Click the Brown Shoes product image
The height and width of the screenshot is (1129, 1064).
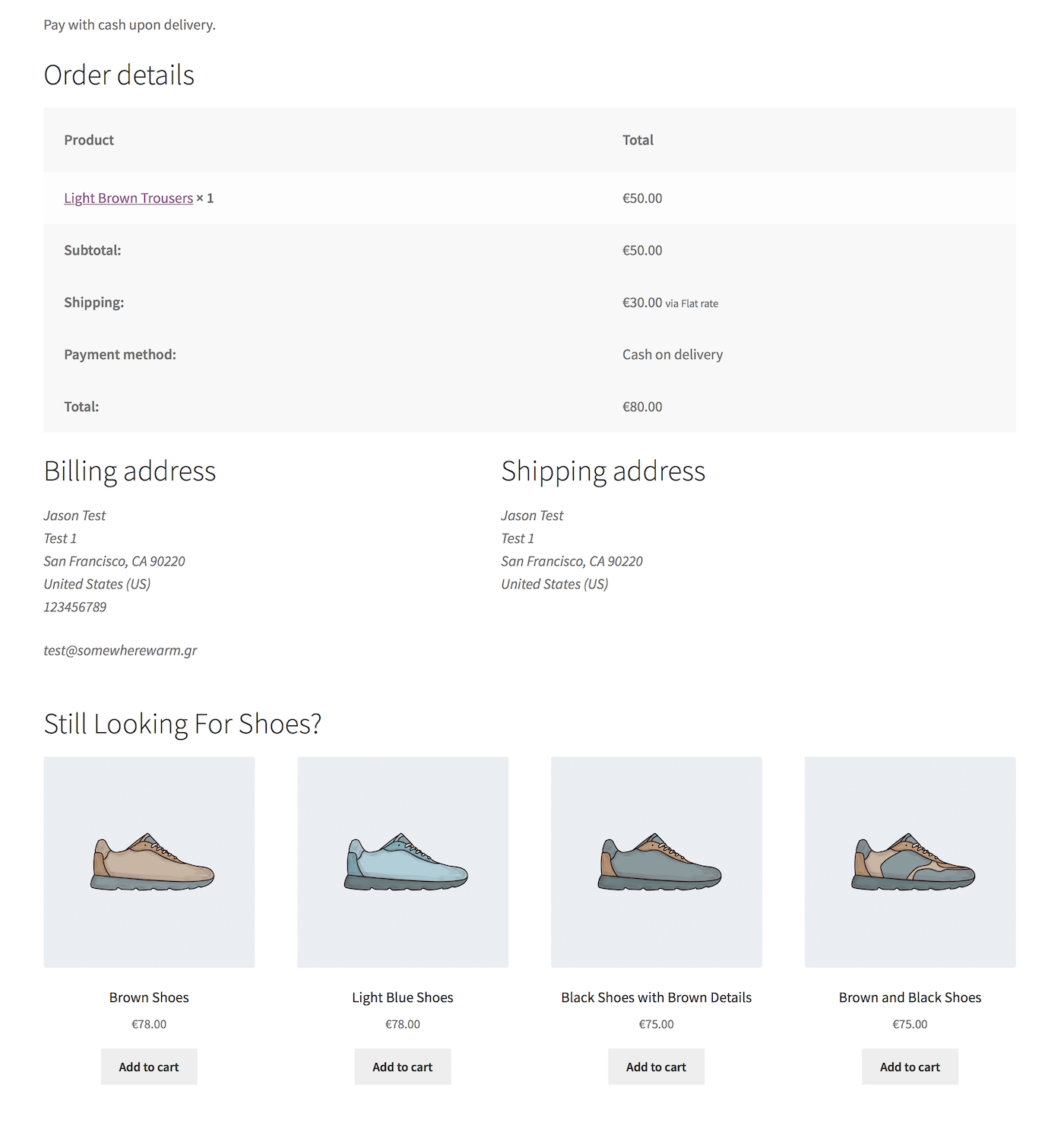coord(149,861)
